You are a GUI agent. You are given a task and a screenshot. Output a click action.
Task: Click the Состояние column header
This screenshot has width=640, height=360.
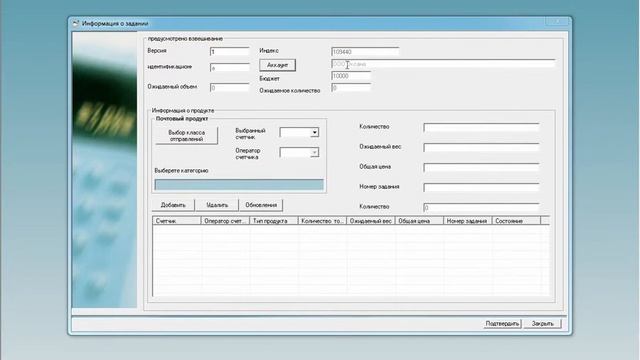pos(516,221)
